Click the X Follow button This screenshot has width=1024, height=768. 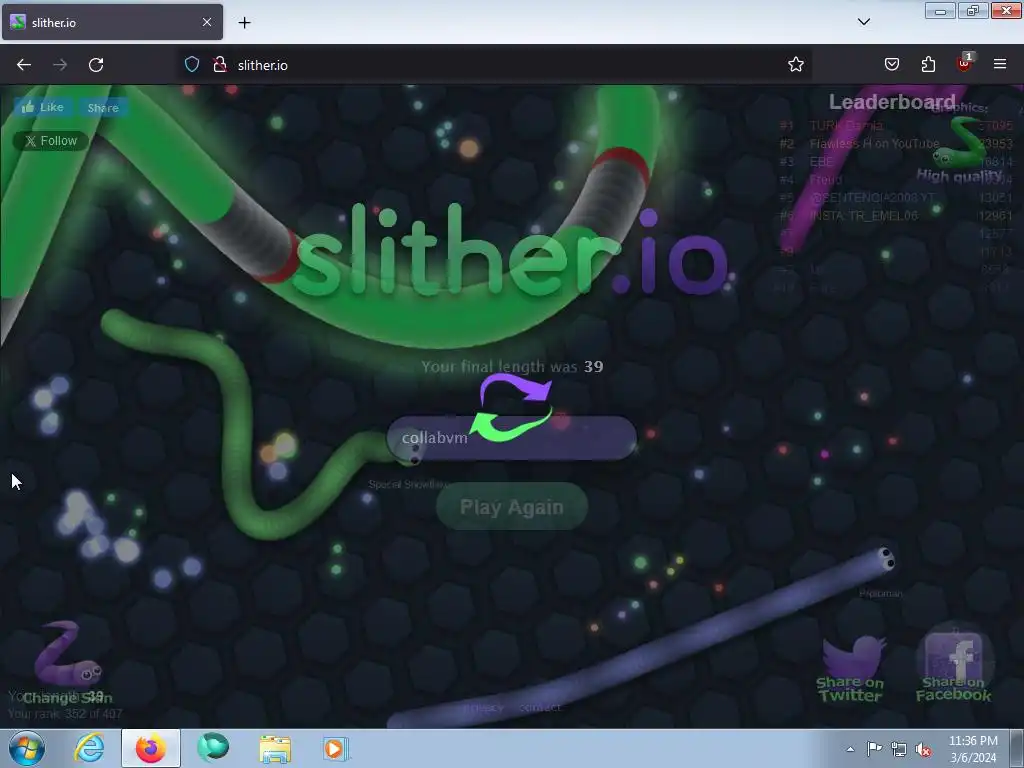pos(51,140)
